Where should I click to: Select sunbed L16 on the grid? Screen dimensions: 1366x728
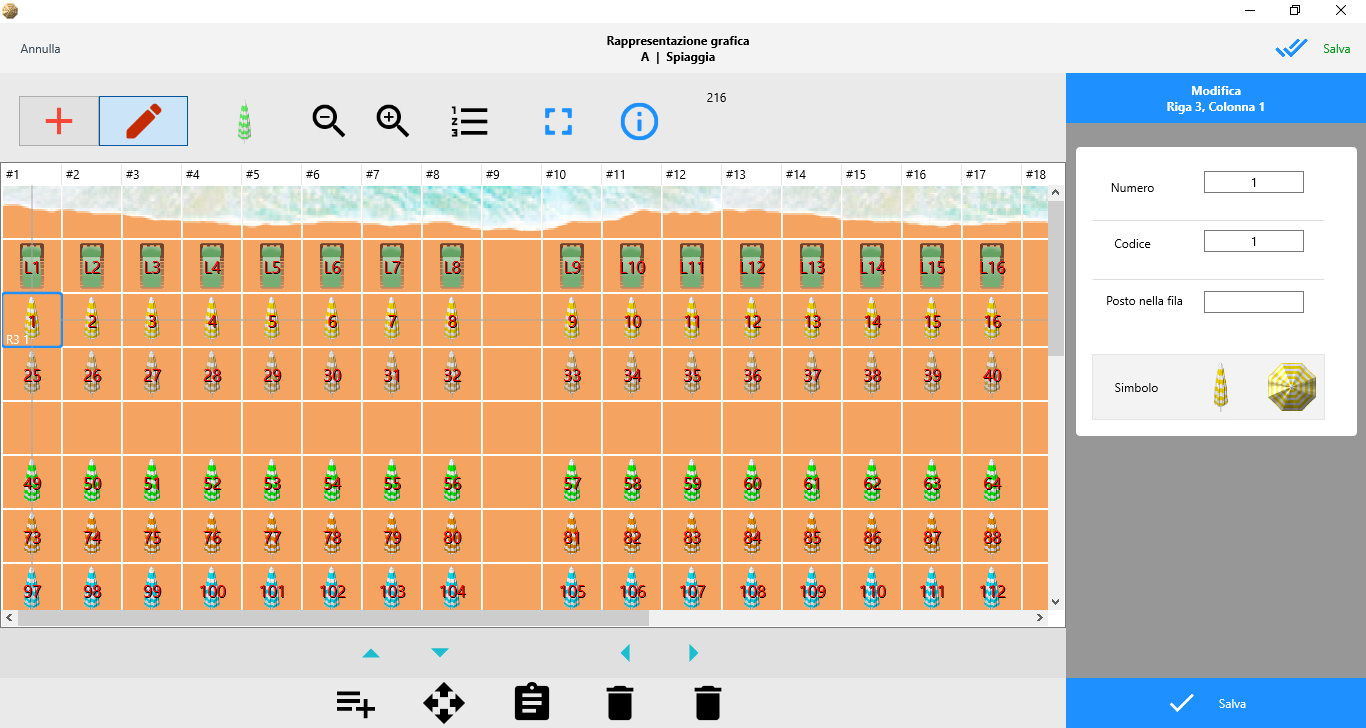(992, 266)
